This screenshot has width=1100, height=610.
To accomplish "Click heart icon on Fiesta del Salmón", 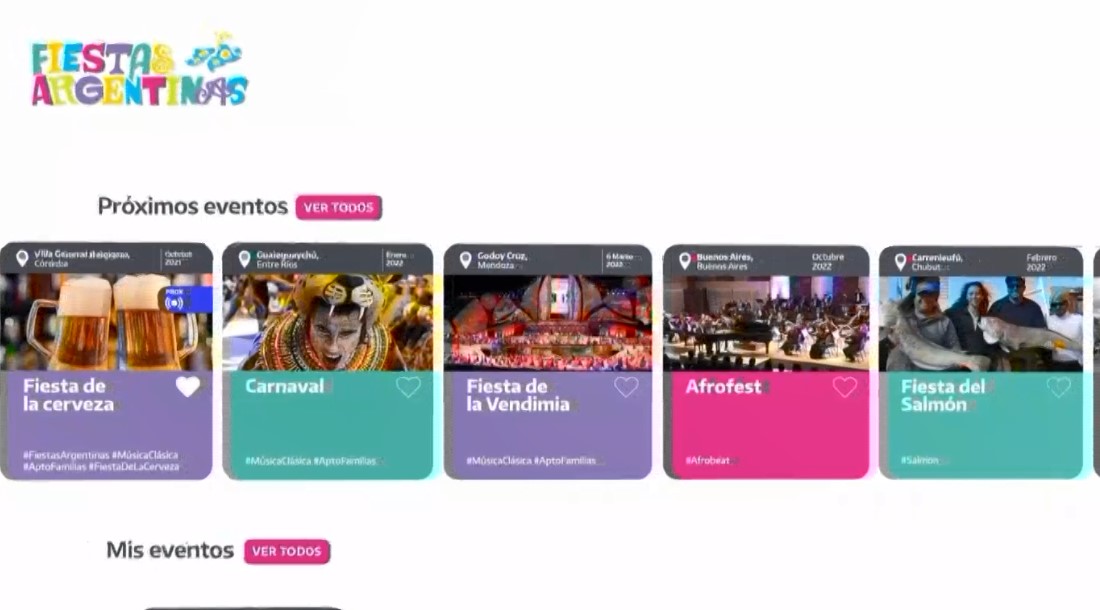I will [1059, 386].
